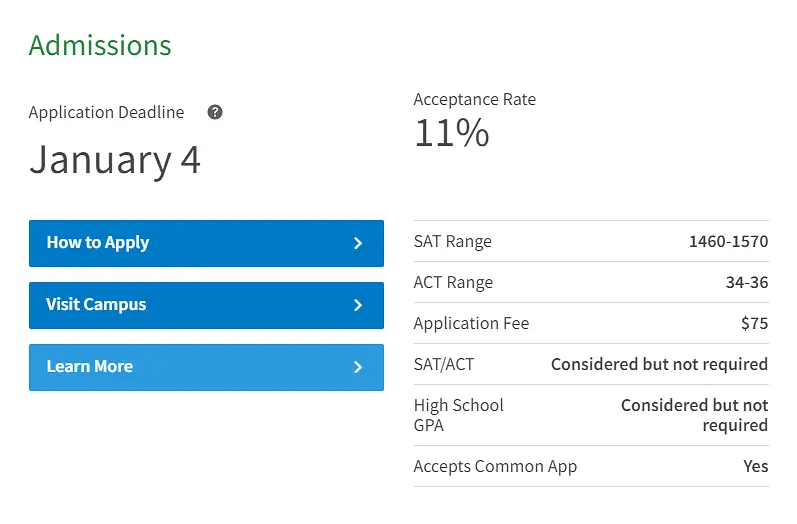
Task: Select the January 4 deadline text
Action: 115,160
